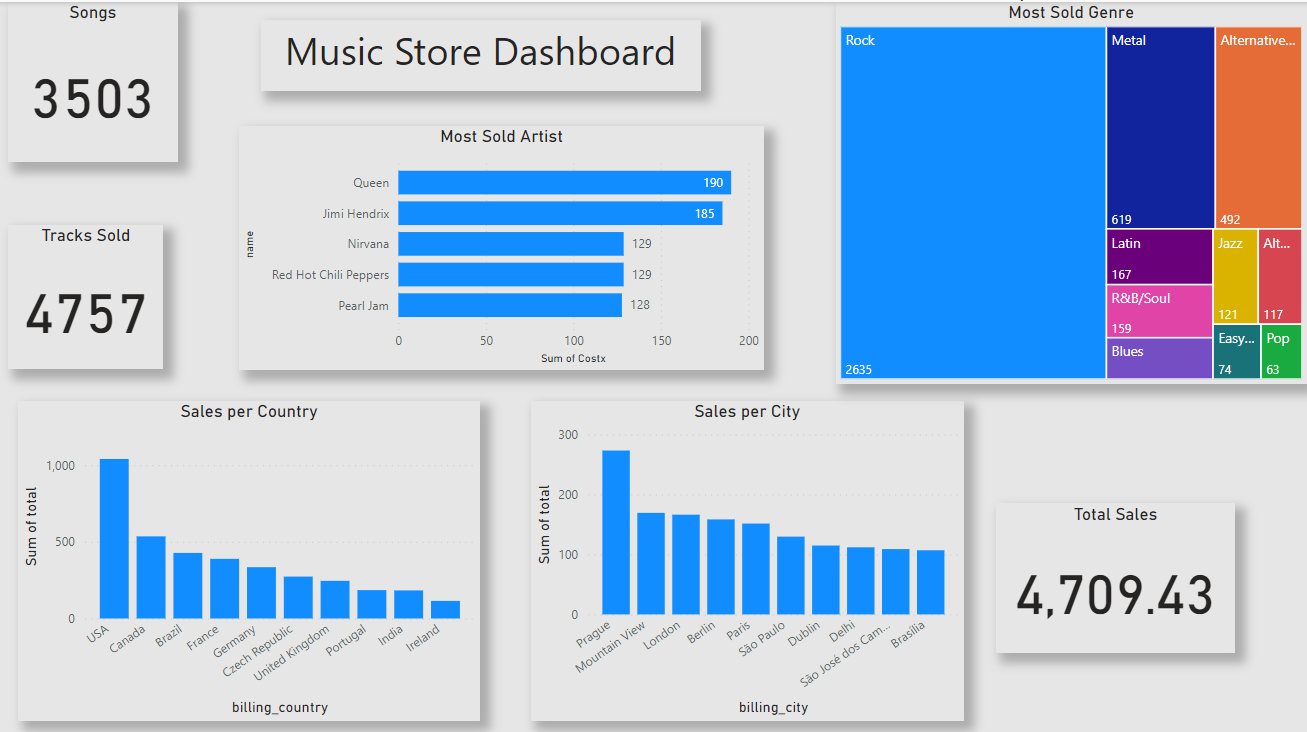This screenshot has width=1307, height=732.
Task: Select the orange Alternative genre tile
Action: click(1258, 128)
